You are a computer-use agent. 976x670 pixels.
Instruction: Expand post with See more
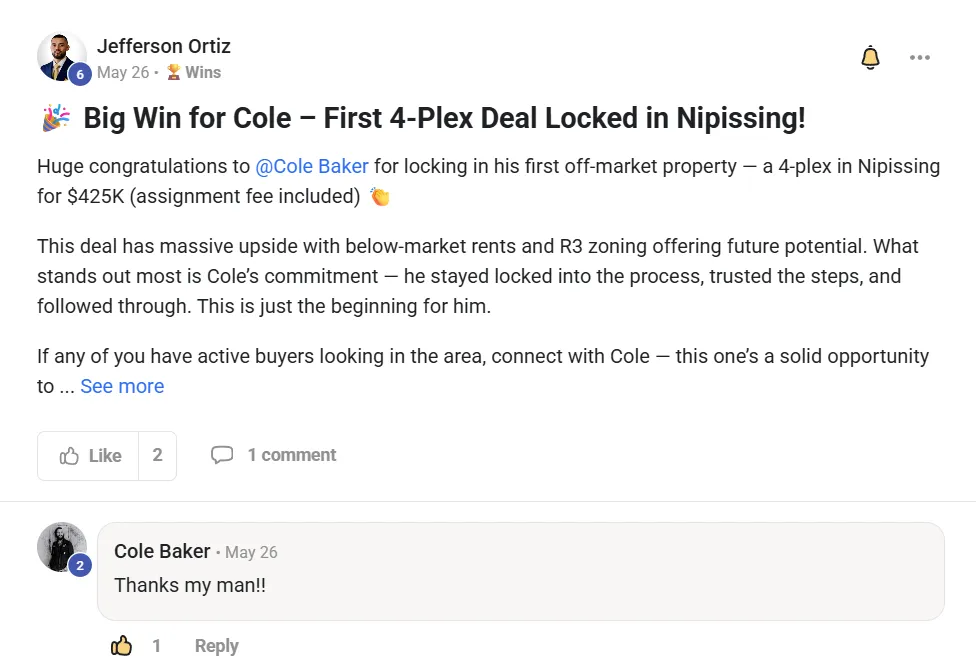122,386
